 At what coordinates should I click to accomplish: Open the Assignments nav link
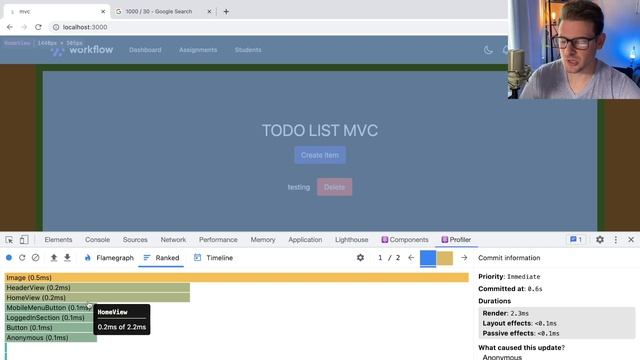click(198, 50)
